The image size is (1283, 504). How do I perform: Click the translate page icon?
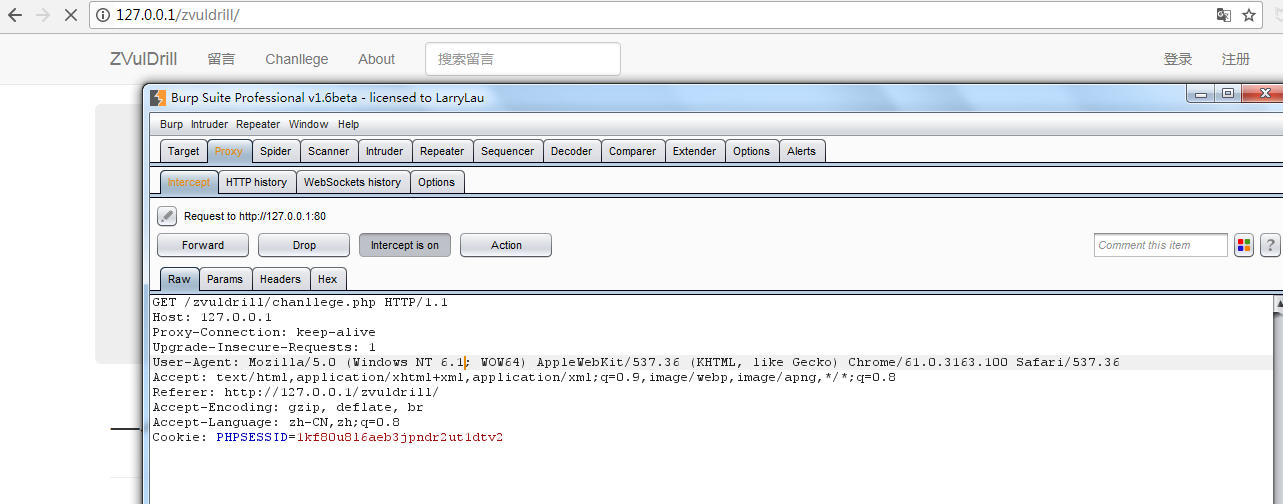1223,15
